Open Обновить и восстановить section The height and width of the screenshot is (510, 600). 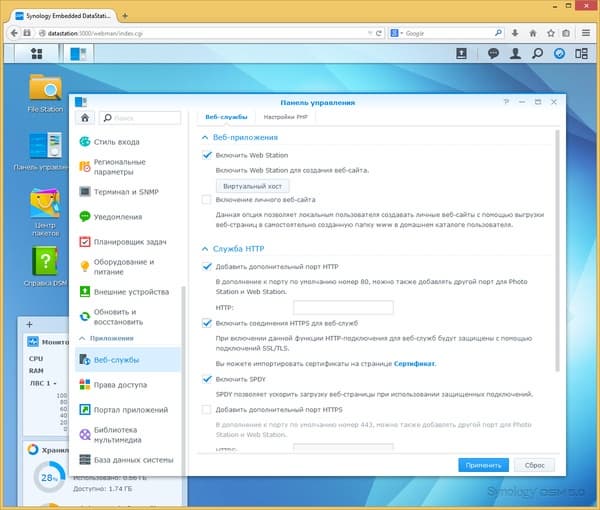[128, 317]
